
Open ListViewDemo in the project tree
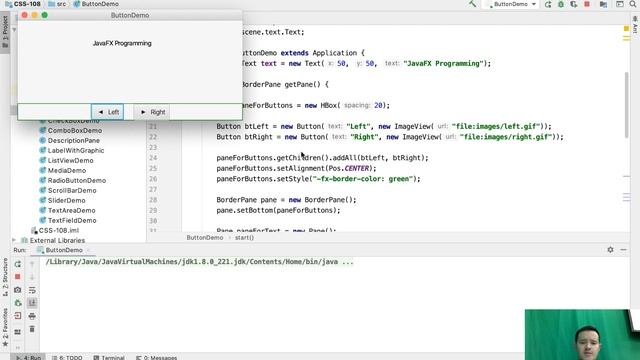click(70, 160)
